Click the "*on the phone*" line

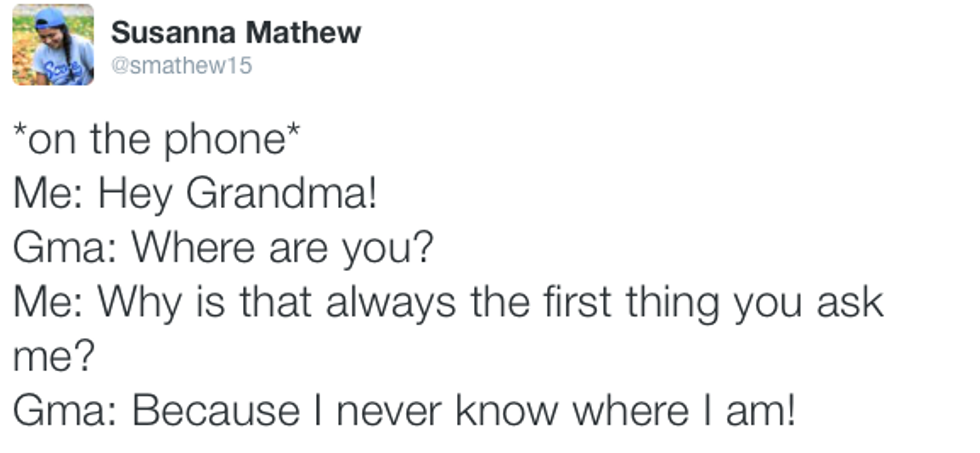click(155, 141)
